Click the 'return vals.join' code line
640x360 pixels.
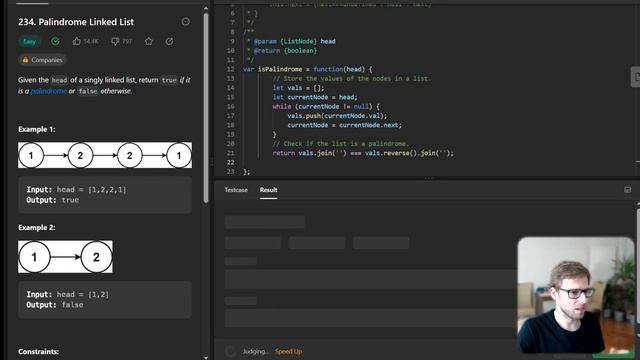point(363,153)
